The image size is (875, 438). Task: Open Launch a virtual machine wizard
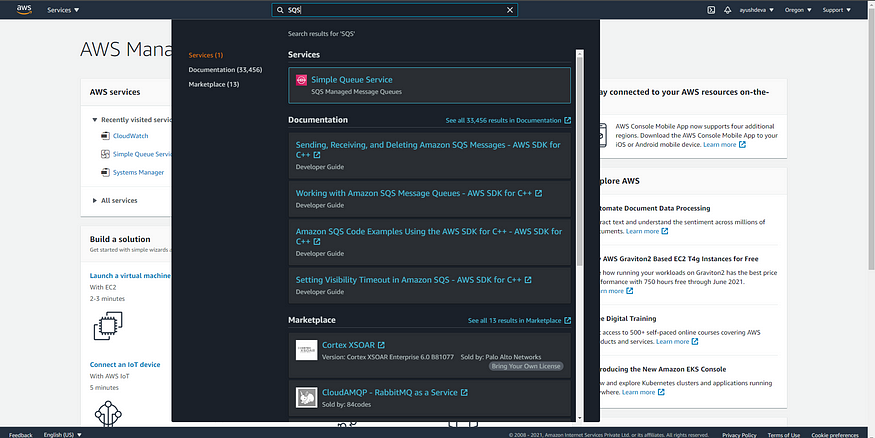[x=130, y=276]
